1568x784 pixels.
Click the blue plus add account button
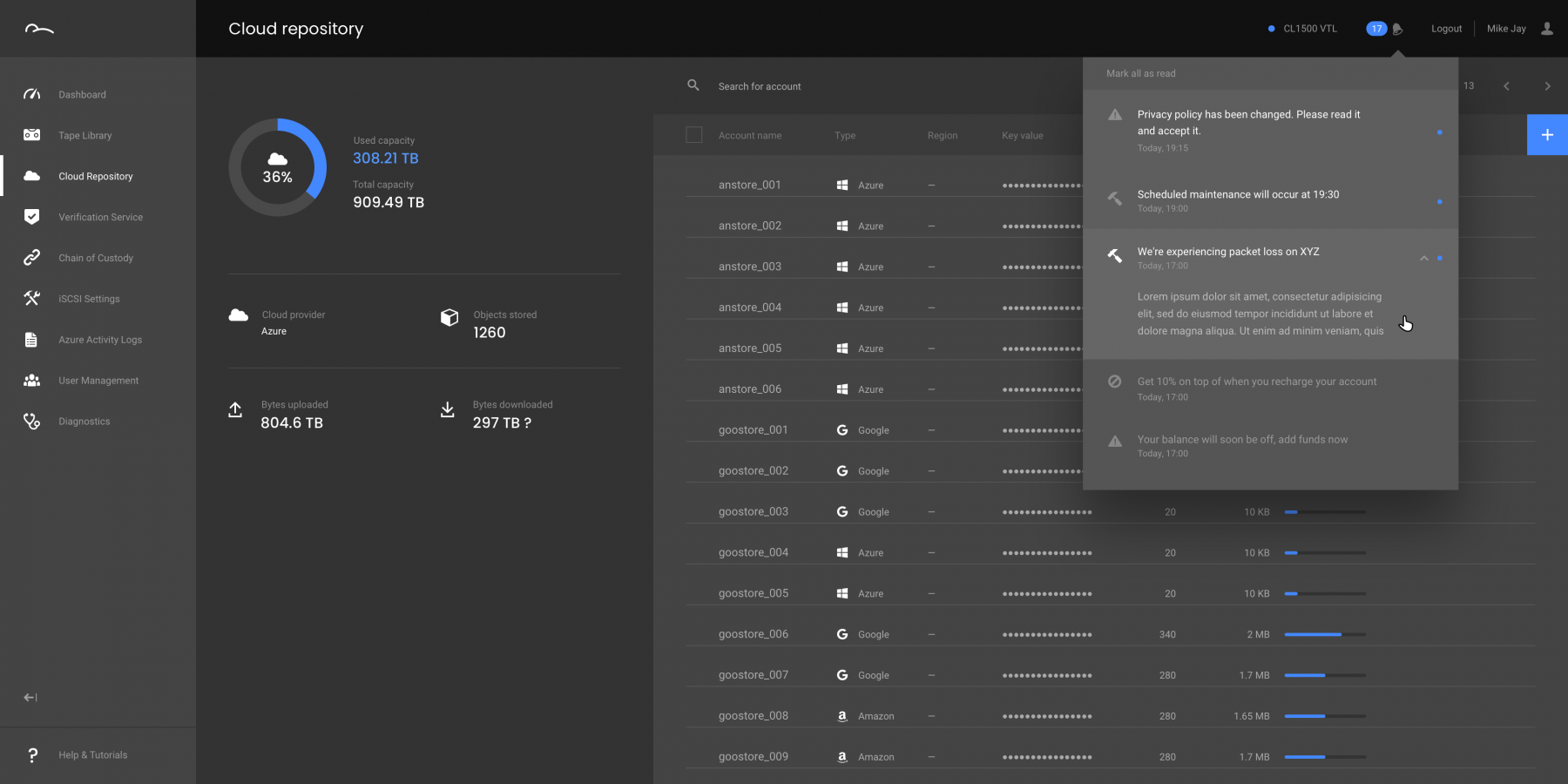pos(1547,135)
